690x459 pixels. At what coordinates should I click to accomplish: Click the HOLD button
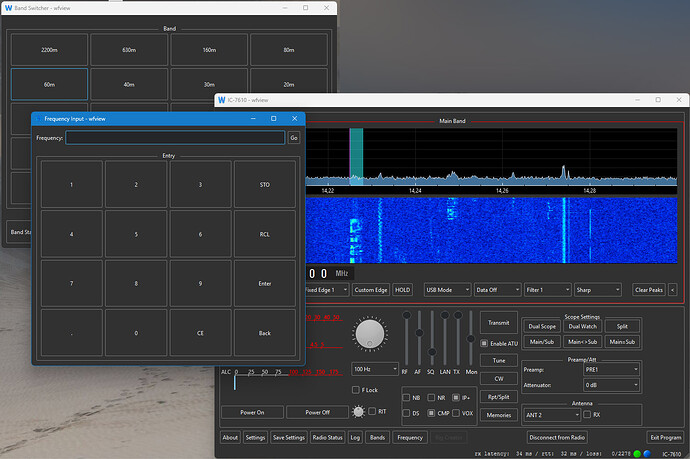tap(402, 290)
